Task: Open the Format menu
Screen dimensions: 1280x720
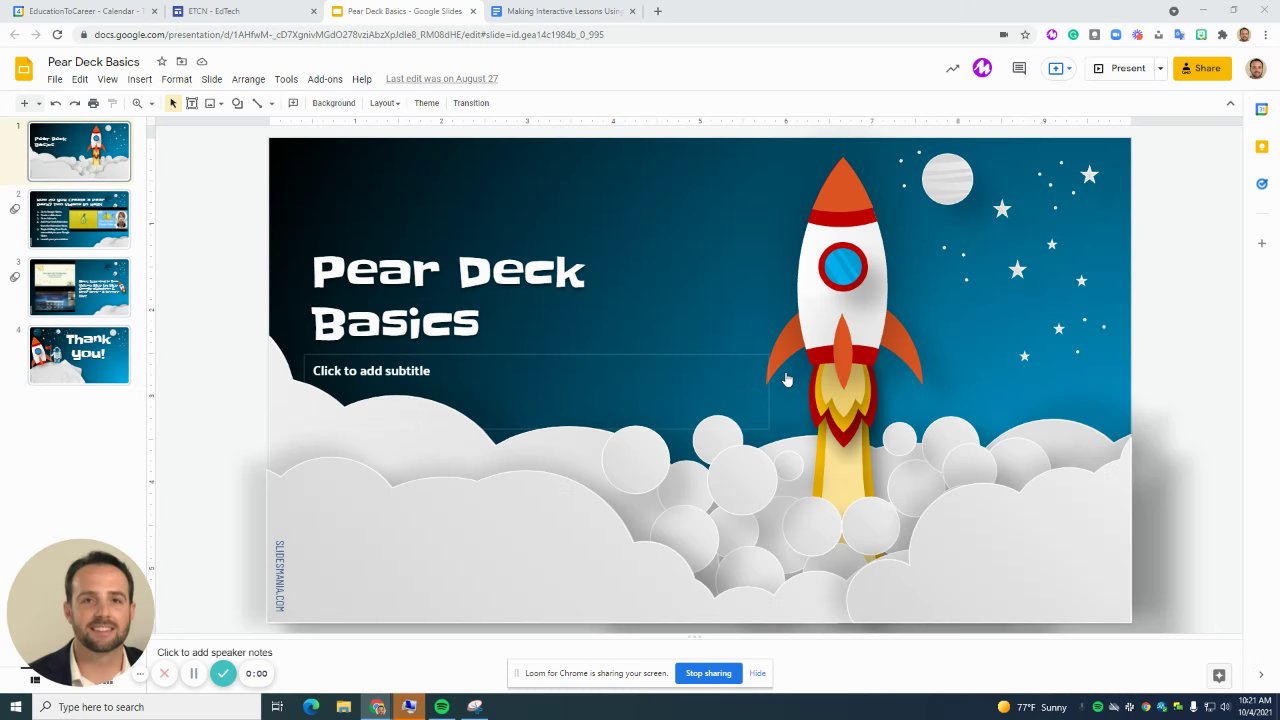Action: (x=177, y=79)
